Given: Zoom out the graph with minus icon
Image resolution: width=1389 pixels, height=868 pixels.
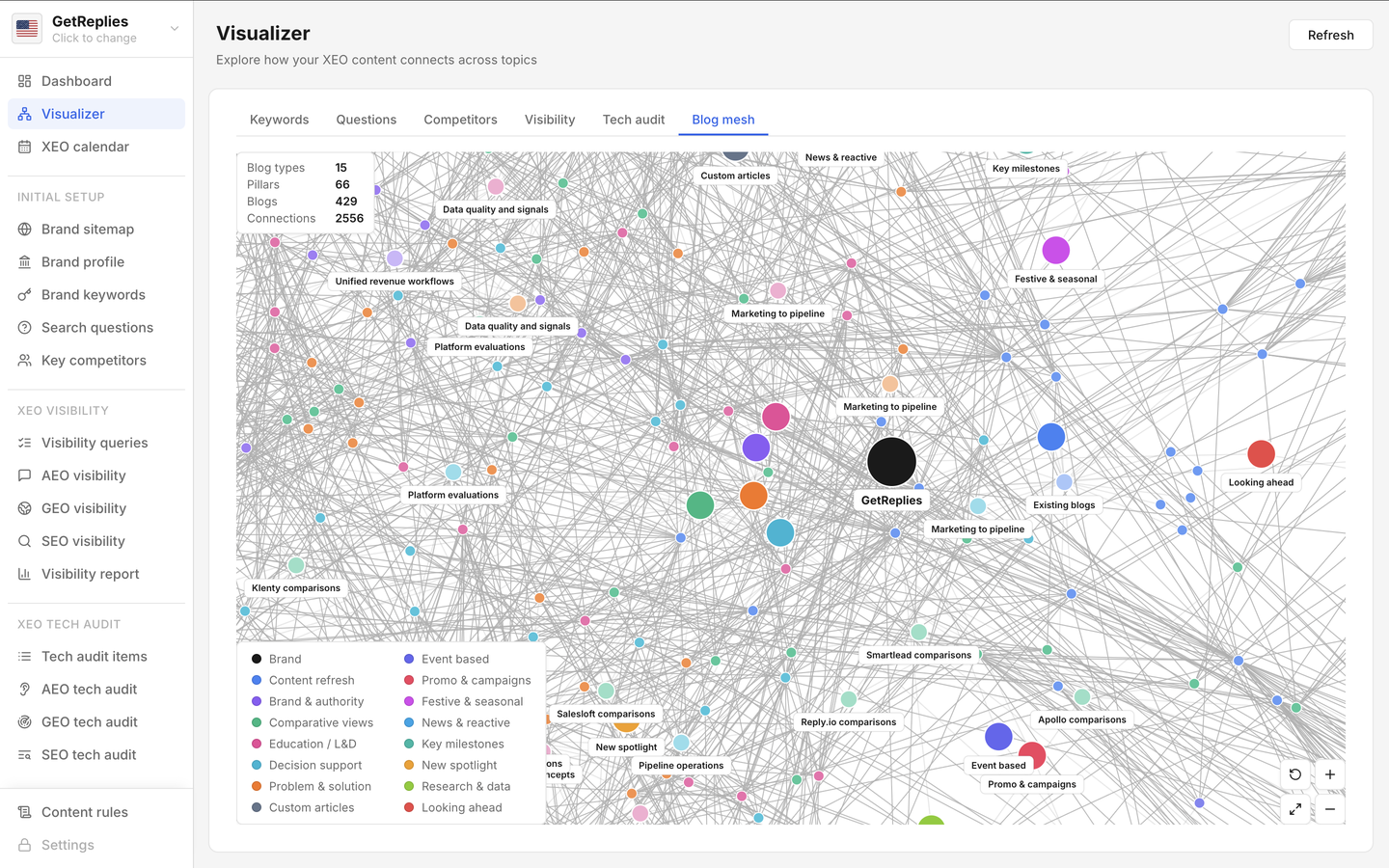Looking at the screenshot, I should (x=1330, y=809).
